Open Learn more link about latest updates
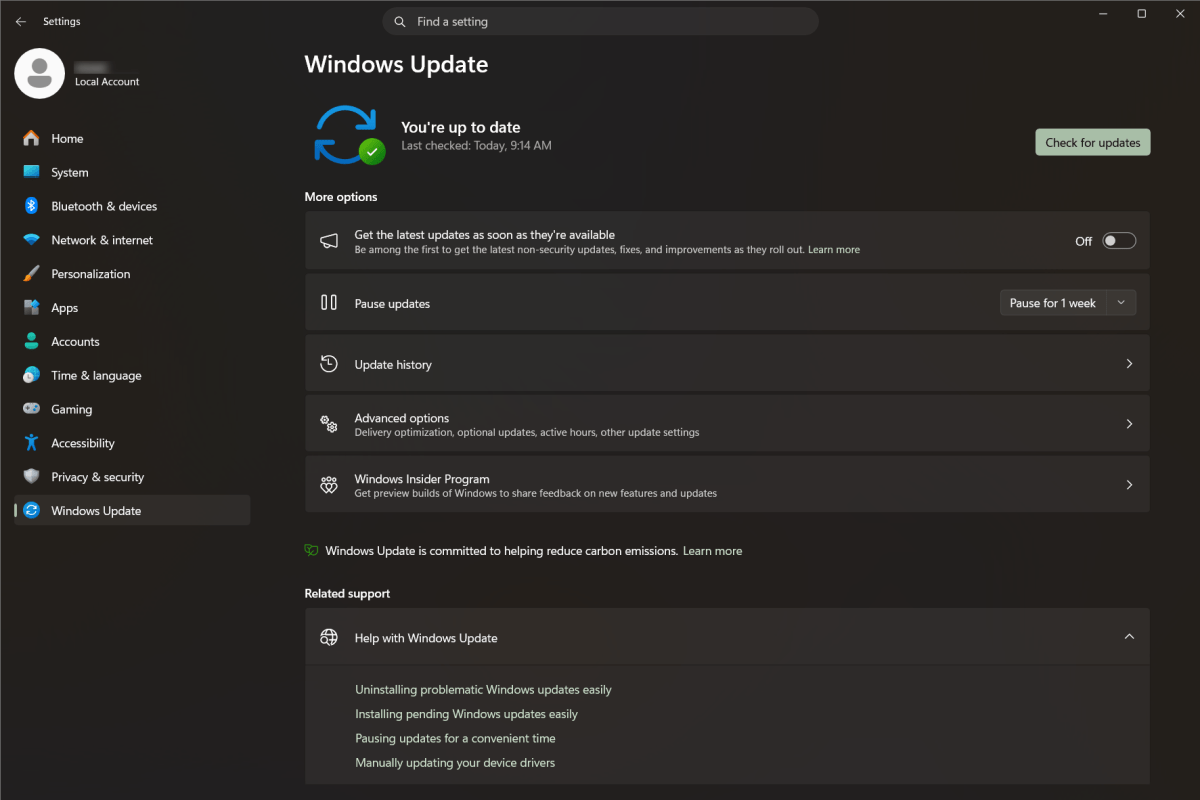 [x=834, y=250]
